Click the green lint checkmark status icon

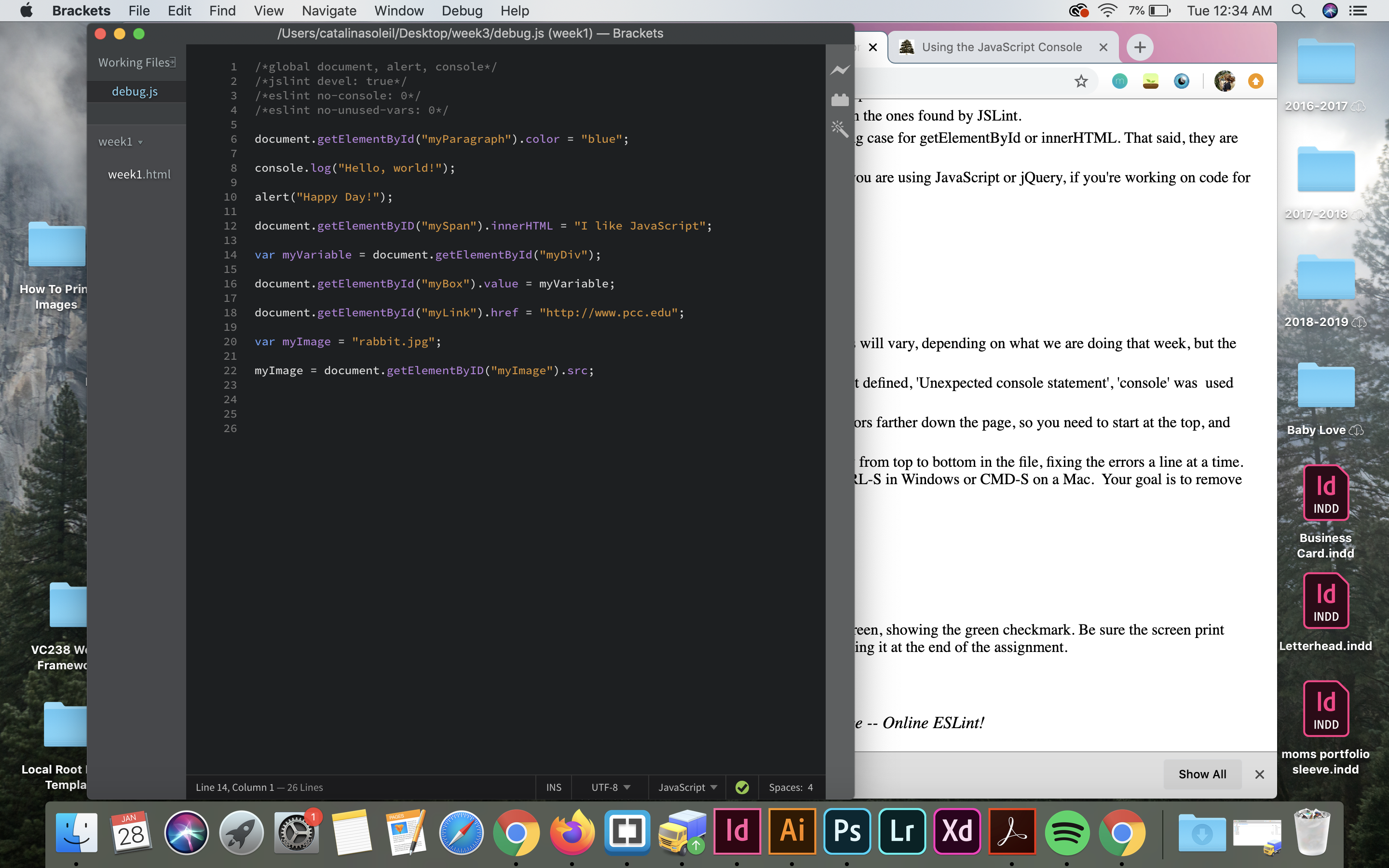pyautogui.click(x=742, y=787)
